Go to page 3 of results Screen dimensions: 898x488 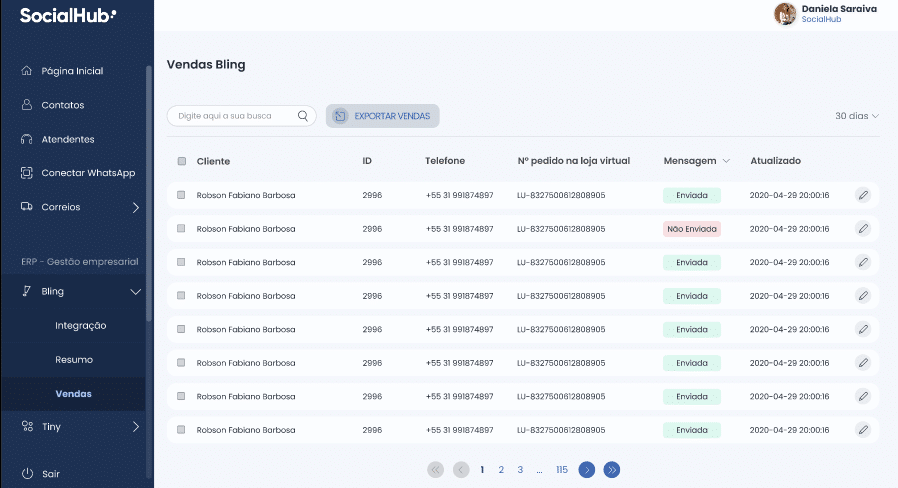520,469
